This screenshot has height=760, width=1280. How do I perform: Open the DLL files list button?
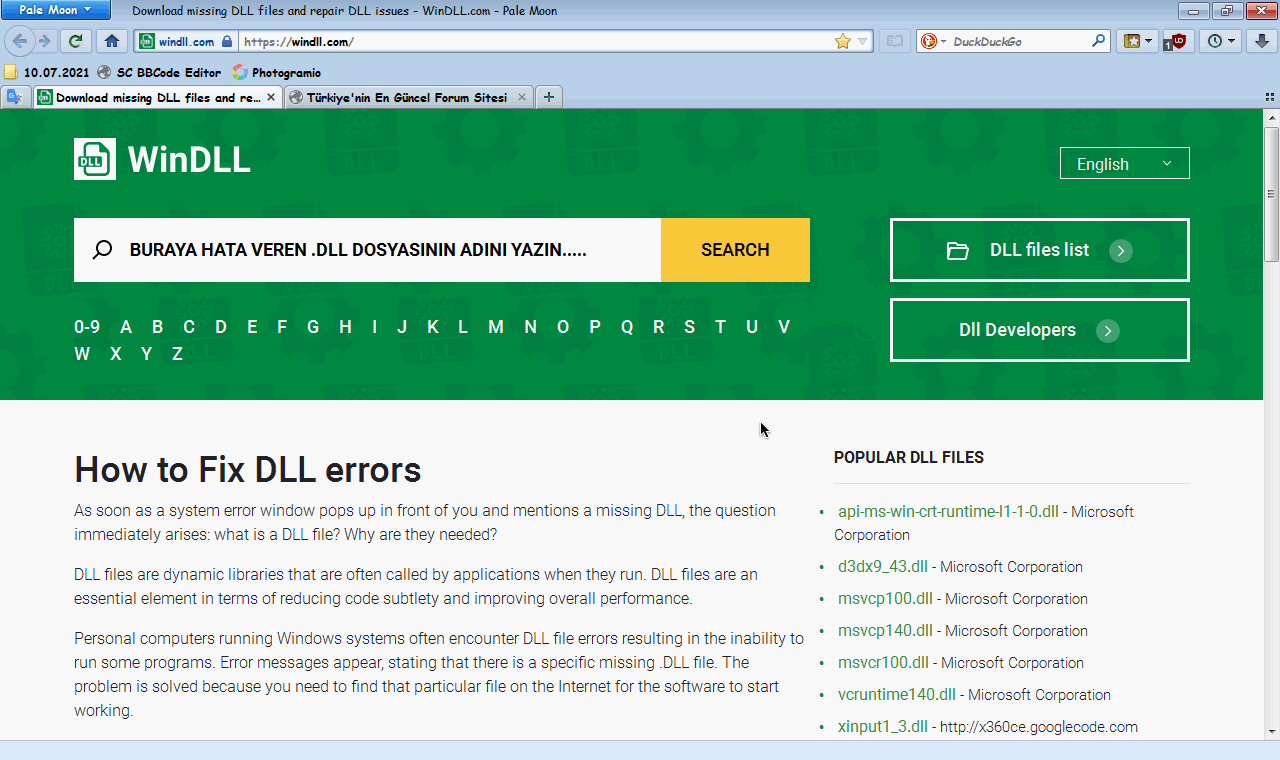1040,250
